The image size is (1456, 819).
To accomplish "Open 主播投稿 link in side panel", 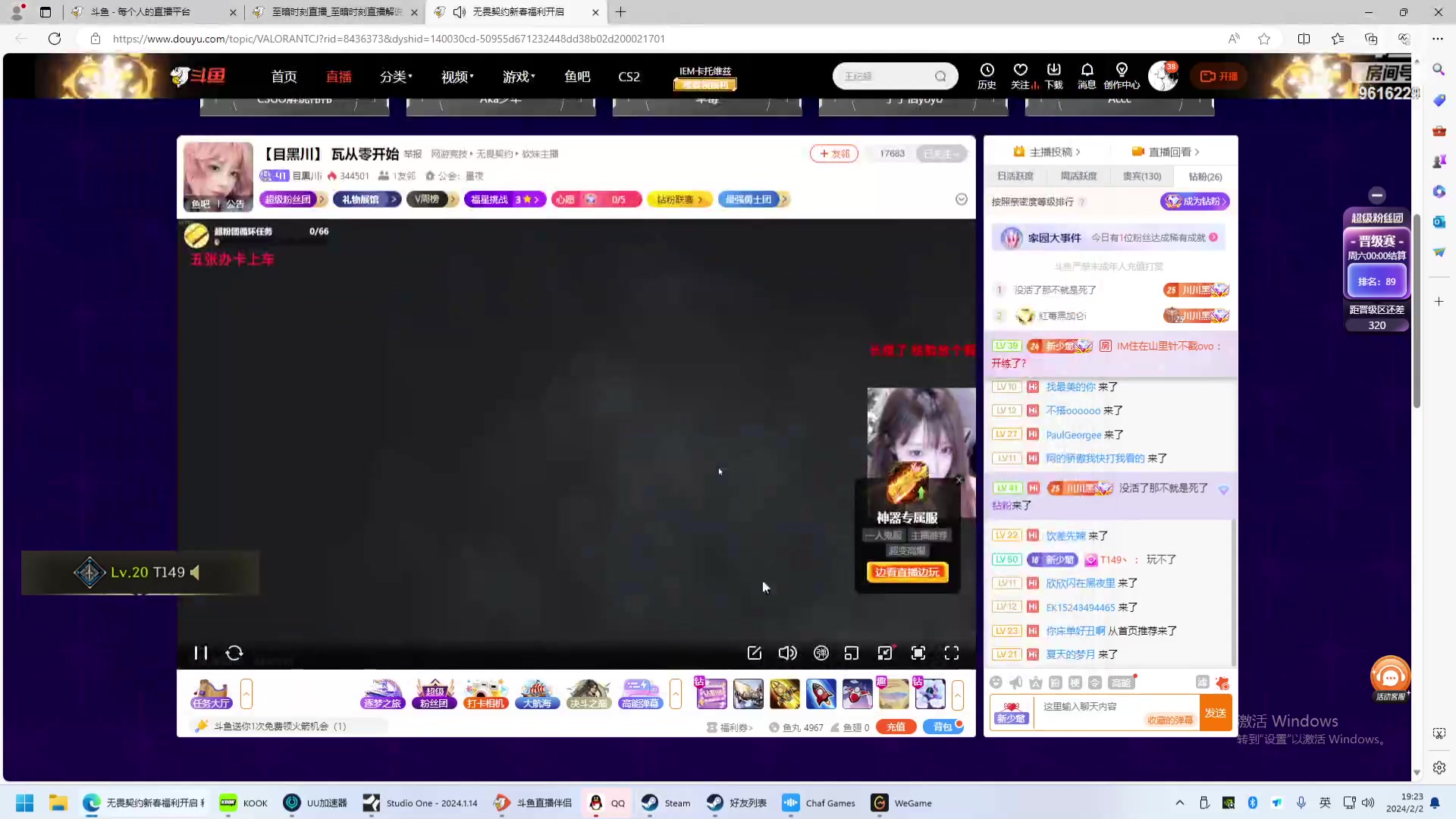I will point(1047,152).
